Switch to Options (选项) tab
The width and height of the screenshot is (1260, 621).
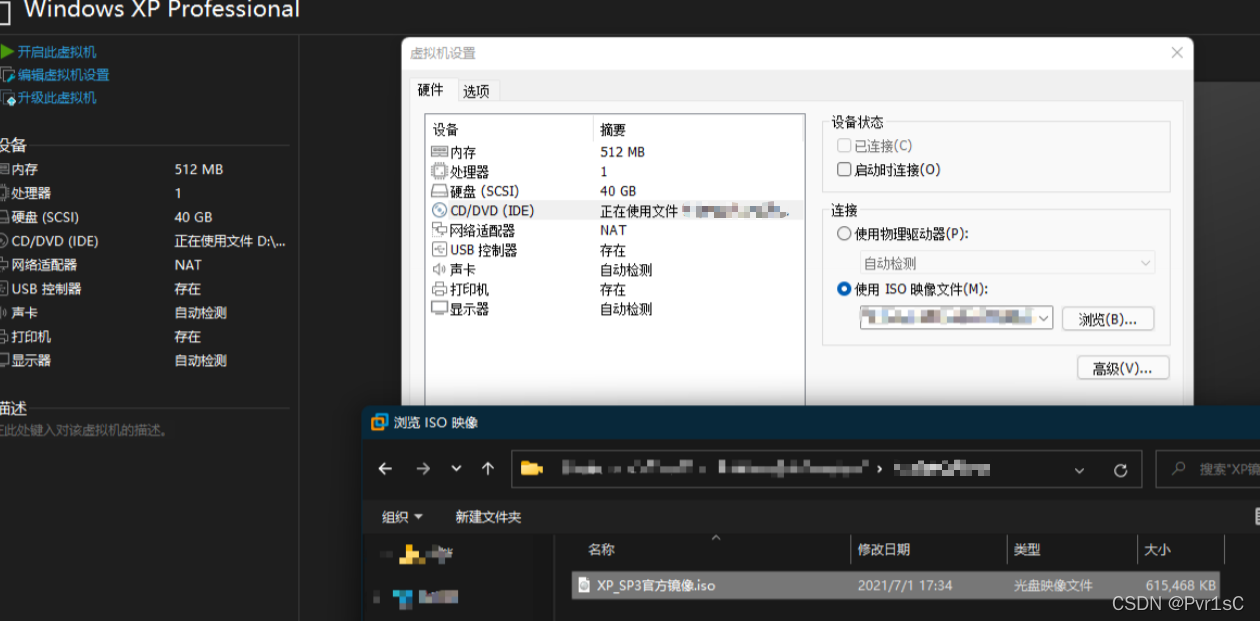click(x=476, y=91)
